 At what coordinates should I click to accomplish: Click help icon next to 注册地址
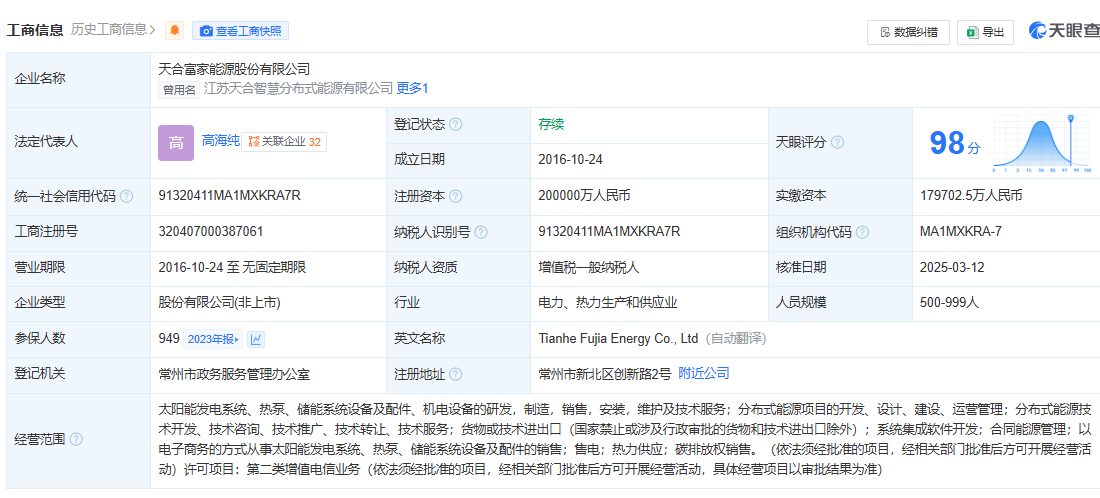456,374
